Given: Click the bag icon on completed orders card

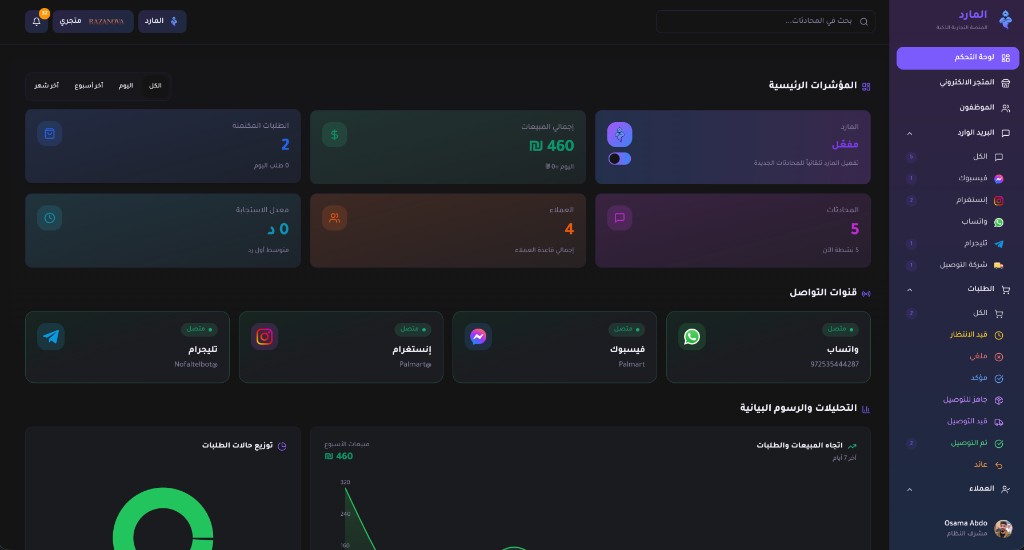Looking at the screenshot, I should [x=50, y=134].
